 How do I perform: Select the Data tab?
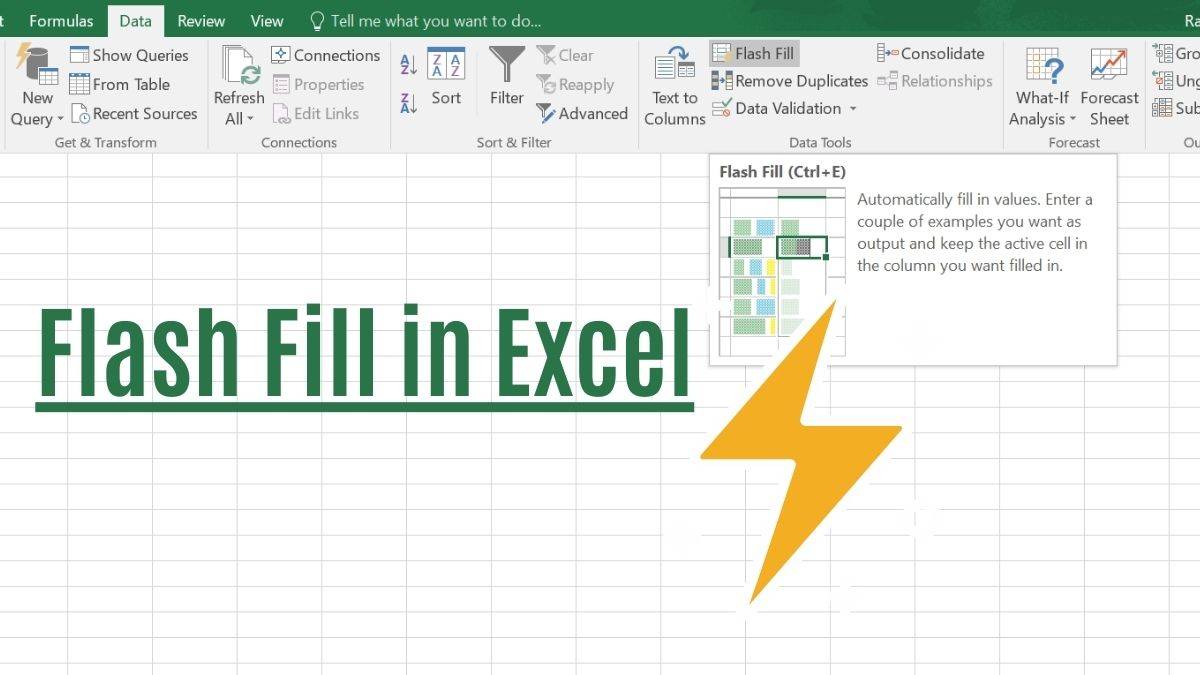pyautogui.click(x=136, y=20)
